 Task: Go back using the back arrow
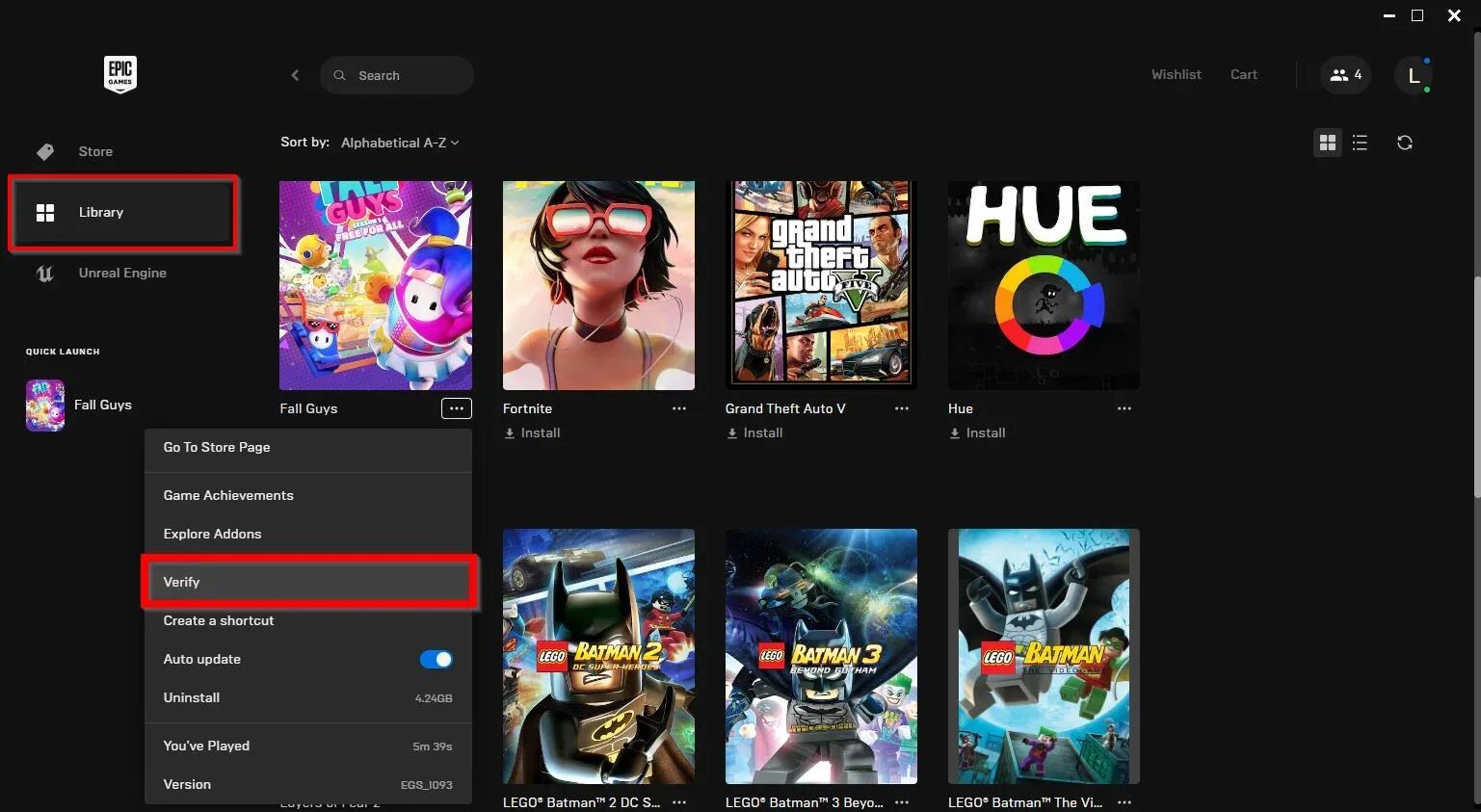point(295,75)
